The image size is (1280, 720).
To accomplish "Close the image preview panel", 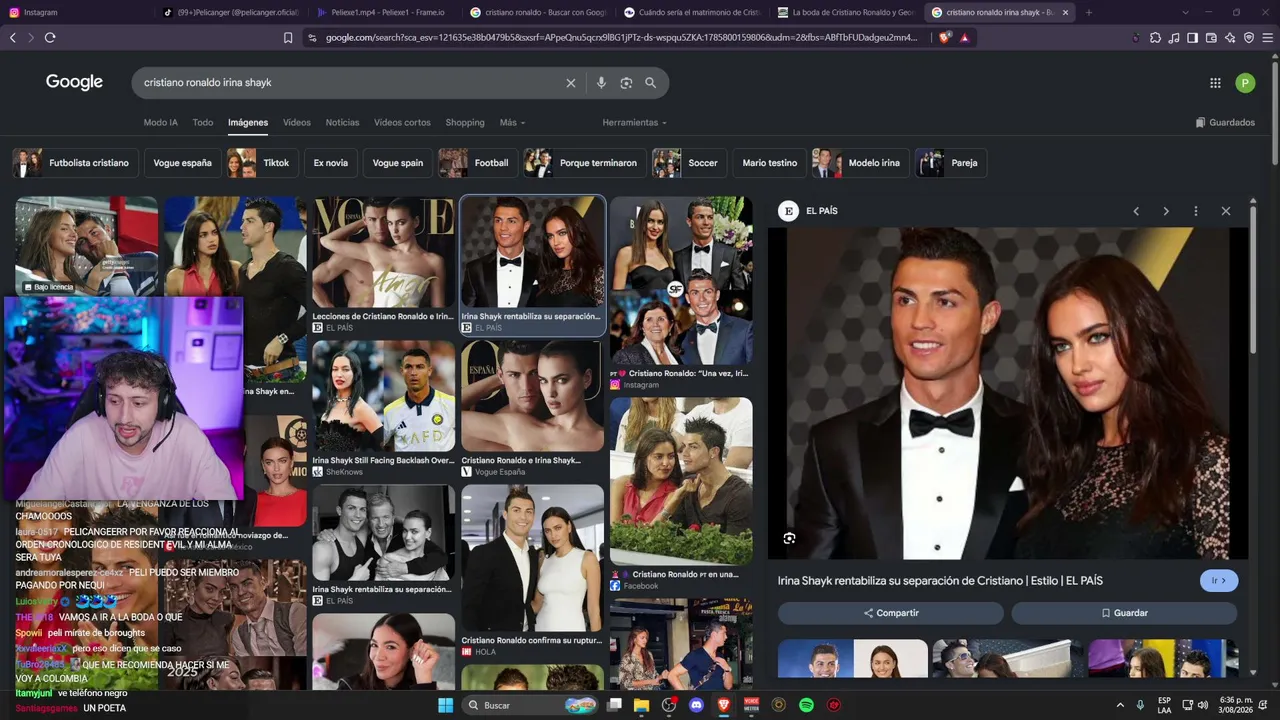I will 1225,211.
